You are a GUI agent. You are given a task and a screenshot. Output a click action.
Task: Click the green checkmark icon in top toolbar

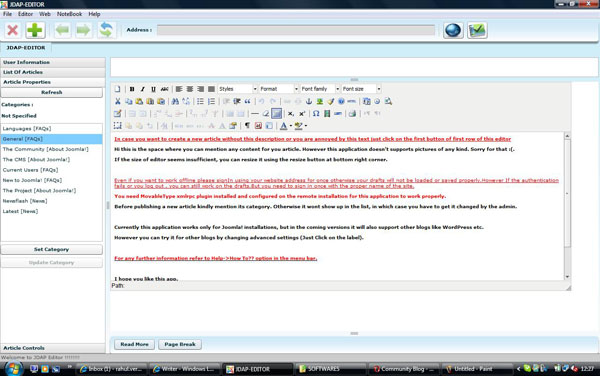click(x=477, y=30)
